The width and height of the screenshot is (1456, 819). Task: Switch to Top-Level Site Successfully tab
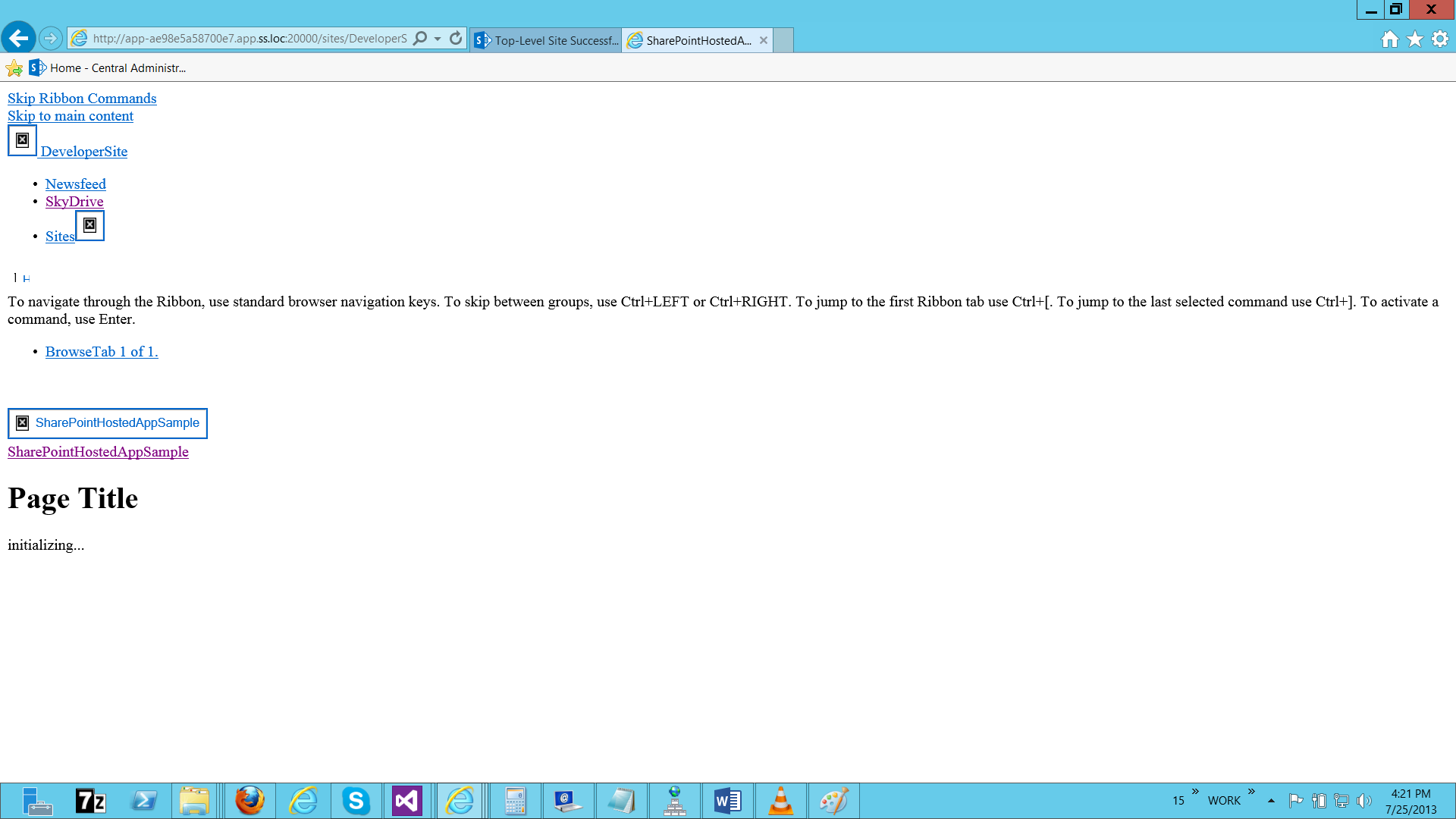tap(546, 40)
